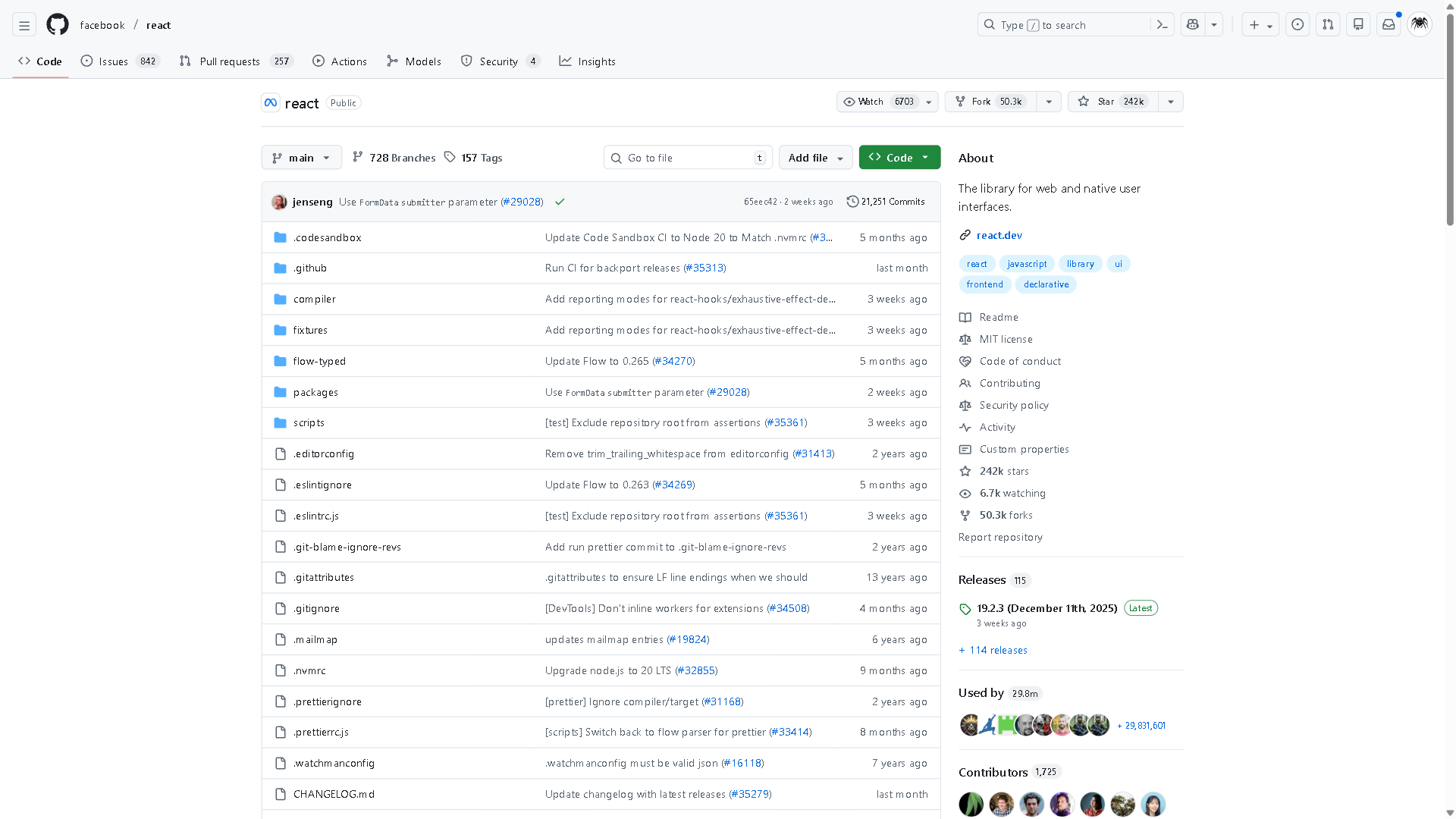Click the GitHub octocat home logo
Viewport: 1456px width, 819px height.
coord(57,24)
